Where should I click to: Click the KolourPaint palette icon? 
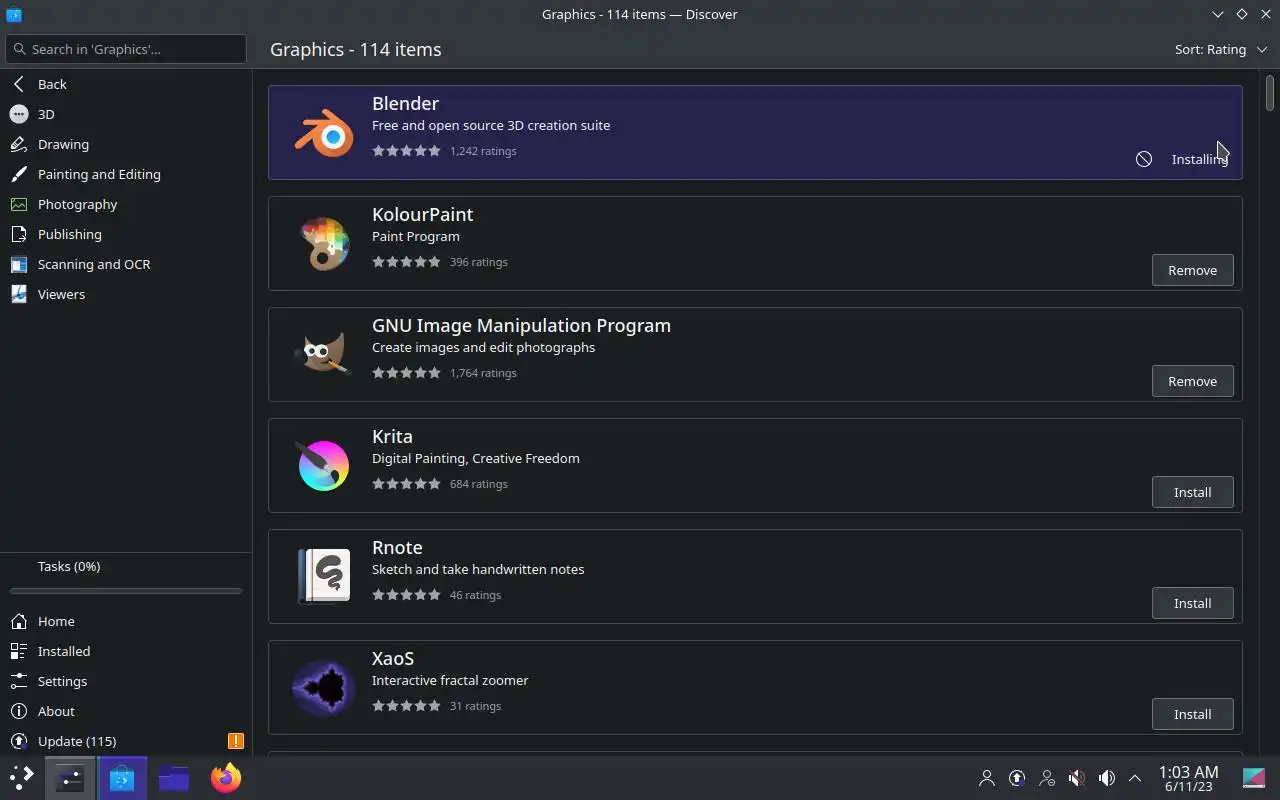(324, 243)
